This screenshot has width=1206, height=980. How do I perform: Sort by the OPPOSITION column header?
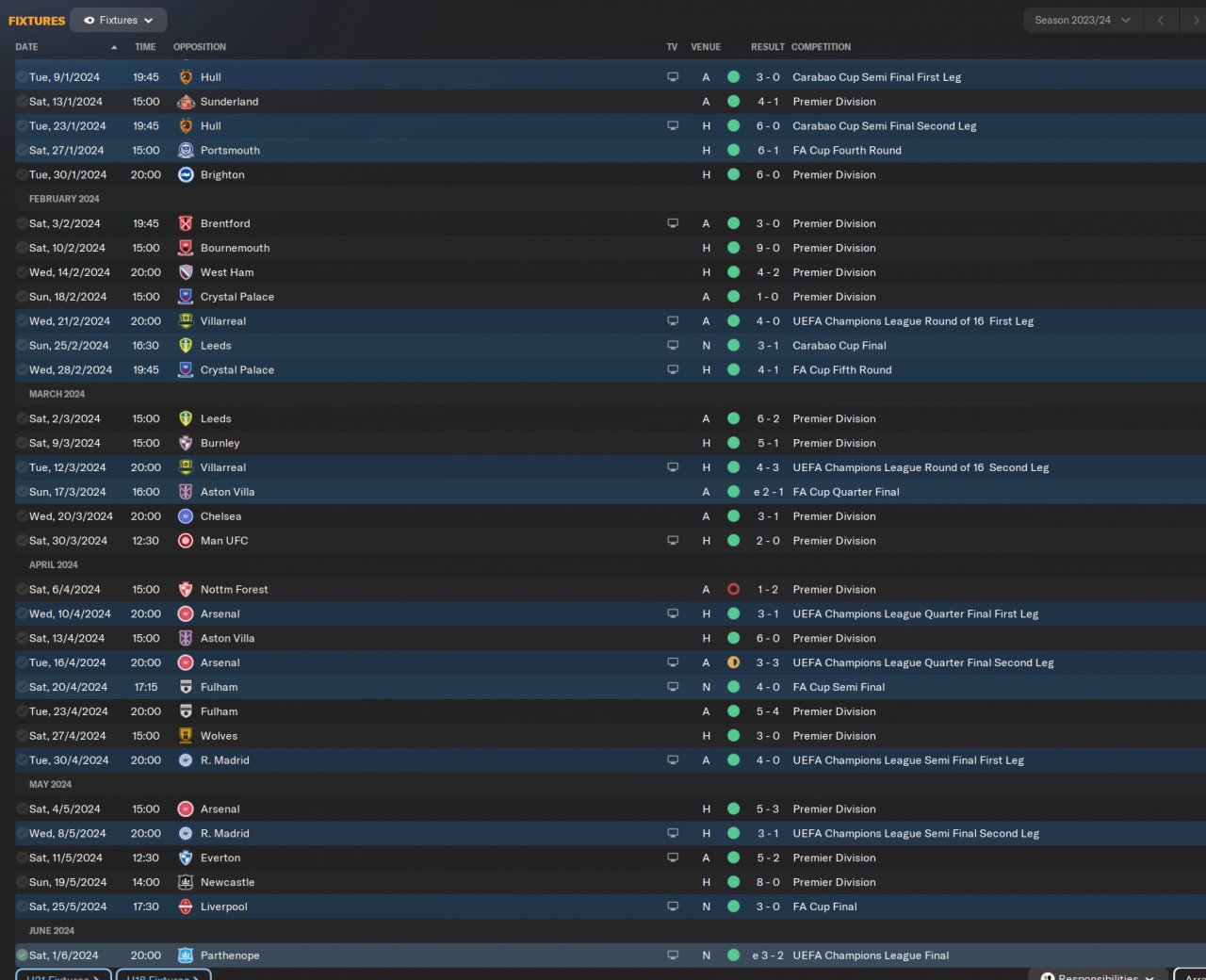[200, 47]
